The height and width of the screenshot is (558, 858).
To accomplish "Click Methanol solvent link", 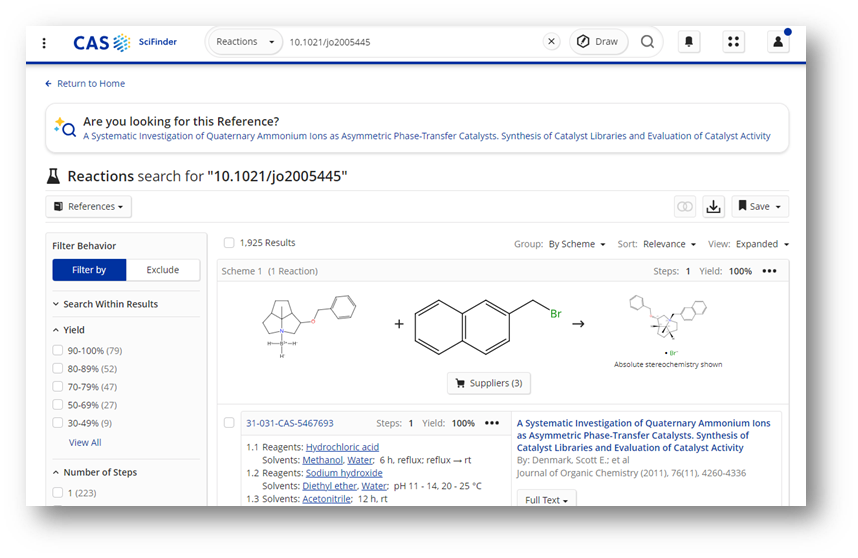I will 322,460.
